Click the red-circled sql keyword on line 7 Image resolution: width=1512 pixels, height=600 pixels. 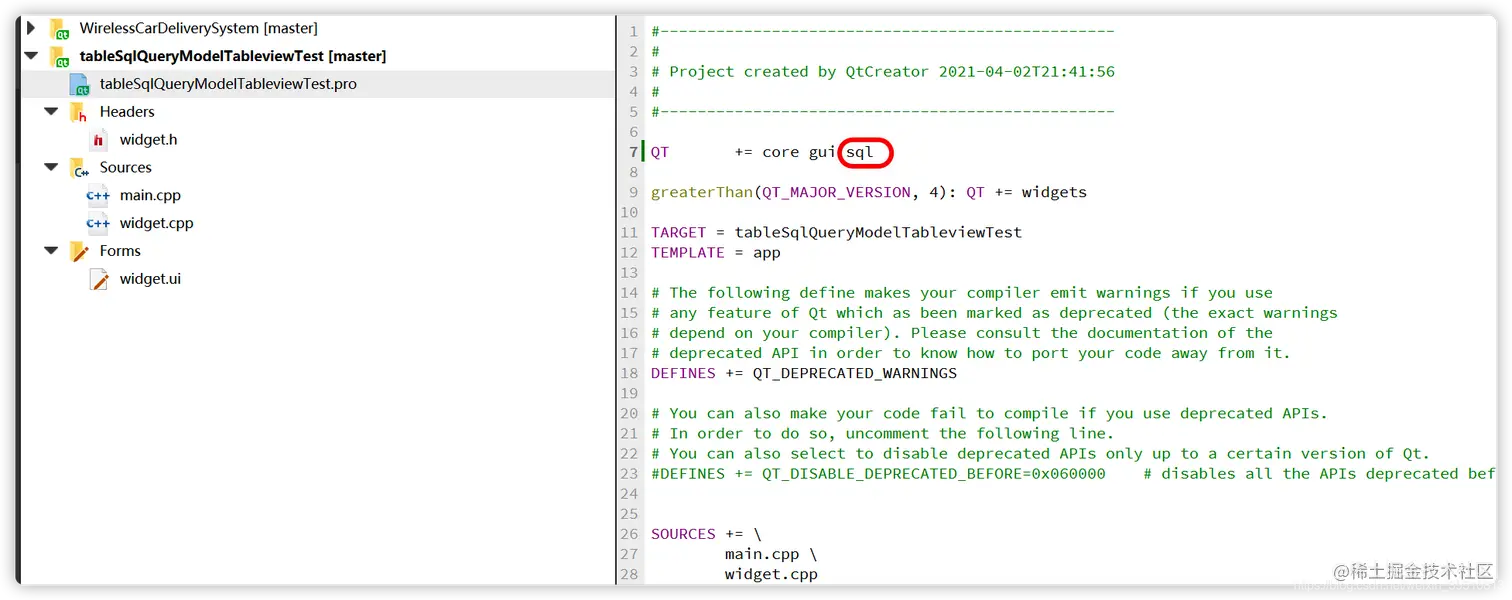[862, 151]
